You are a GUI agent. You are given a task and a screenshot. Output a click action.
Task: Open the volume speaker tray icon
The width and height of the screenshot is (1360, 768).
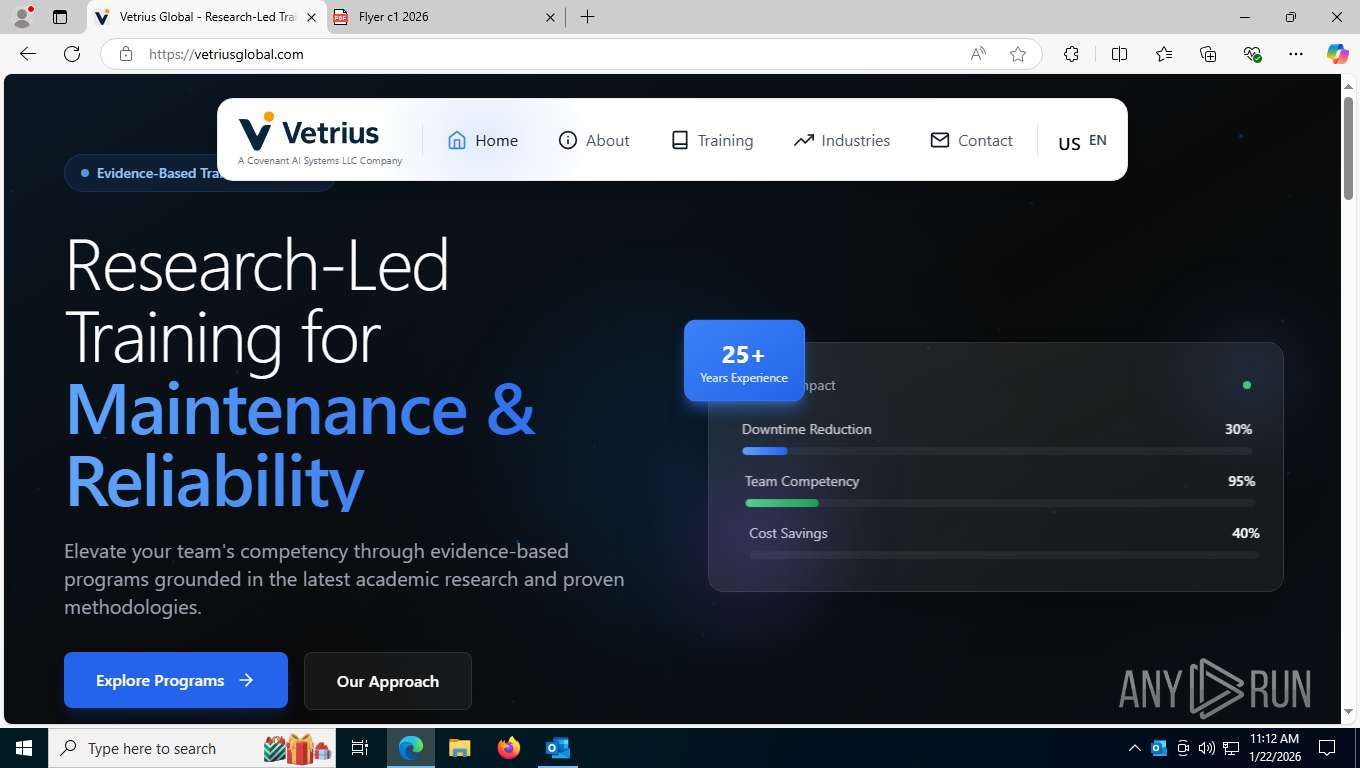(1207, 748)
